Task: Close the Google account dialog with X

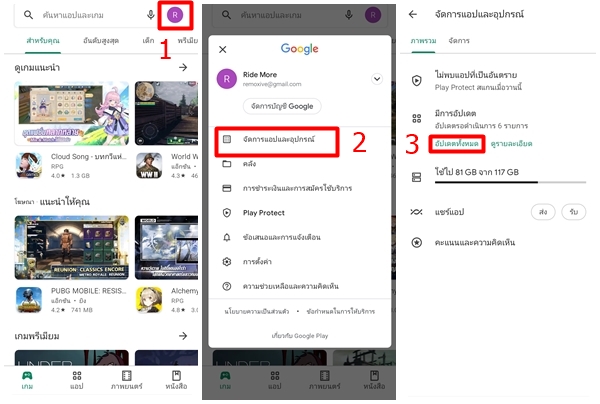Action: click(x=222, y=49)
